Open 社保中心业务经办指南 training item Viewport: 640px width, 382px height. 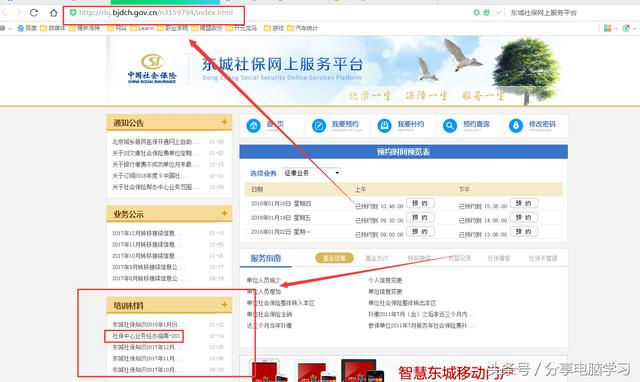(x=146, y=336)
